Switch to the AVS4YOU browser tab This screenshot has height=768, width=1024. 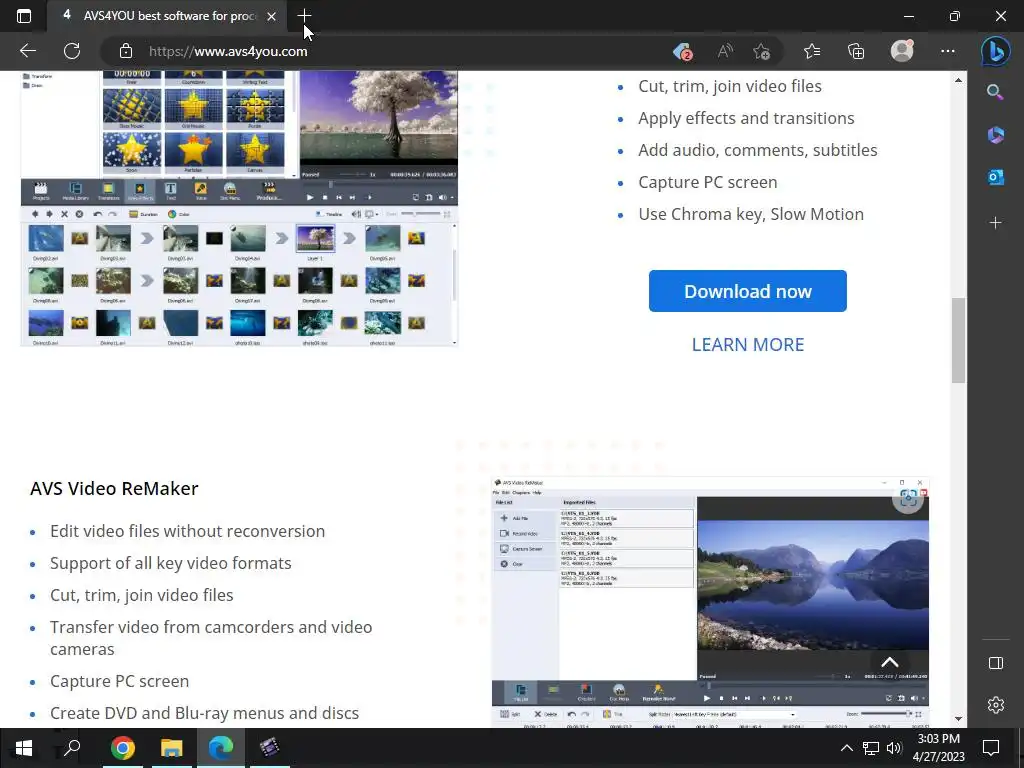(x=168, y=16)
